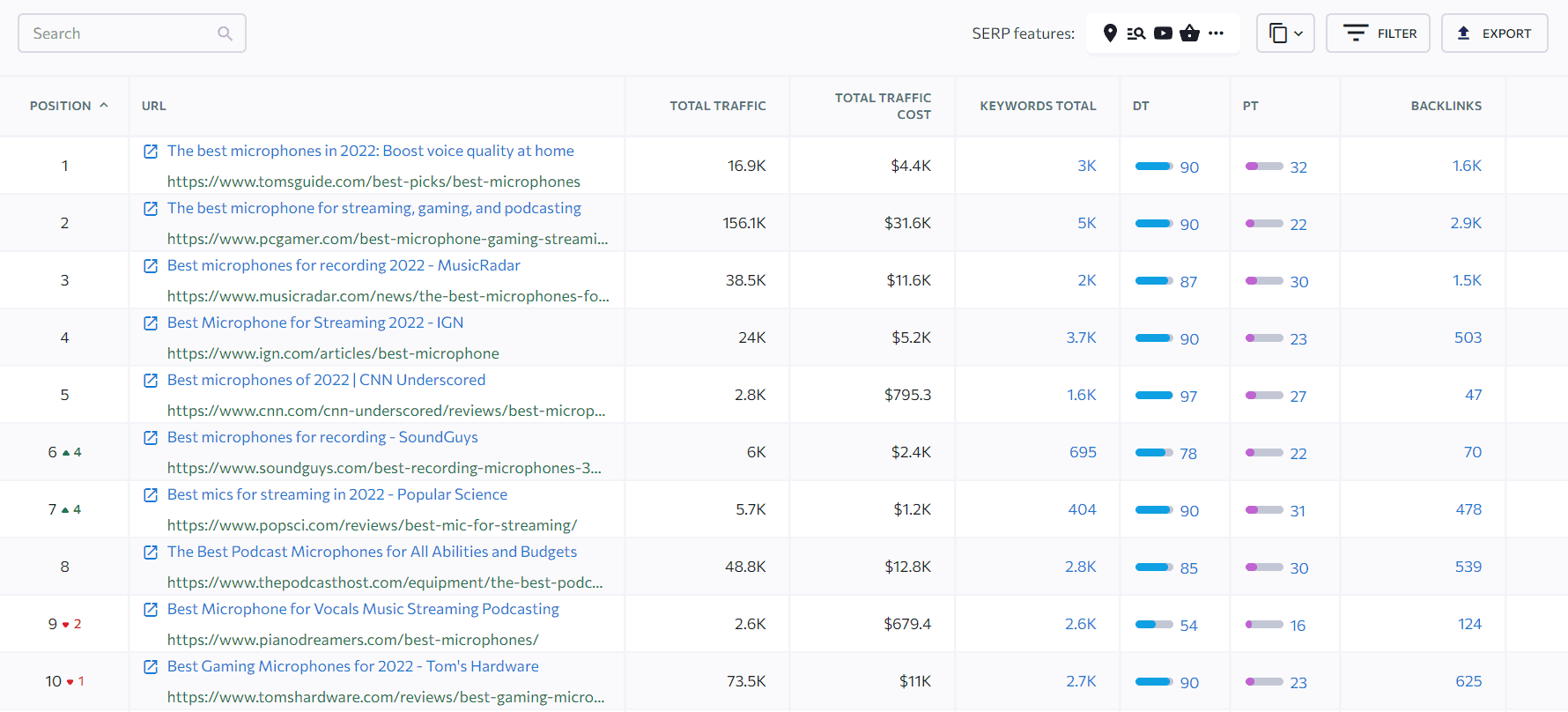Click backlinks 47 for CNN row
The image size is (1568, 712).
pos(1473,395)
